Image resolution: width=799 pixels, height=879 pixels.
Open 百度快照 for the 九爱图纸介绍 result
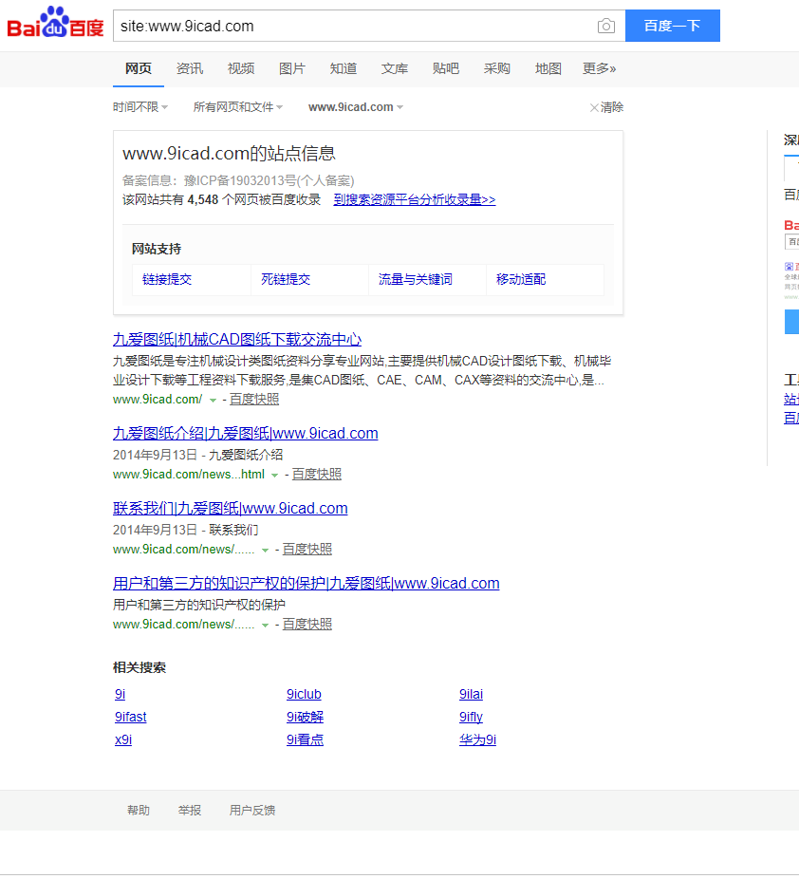point(316,474)
